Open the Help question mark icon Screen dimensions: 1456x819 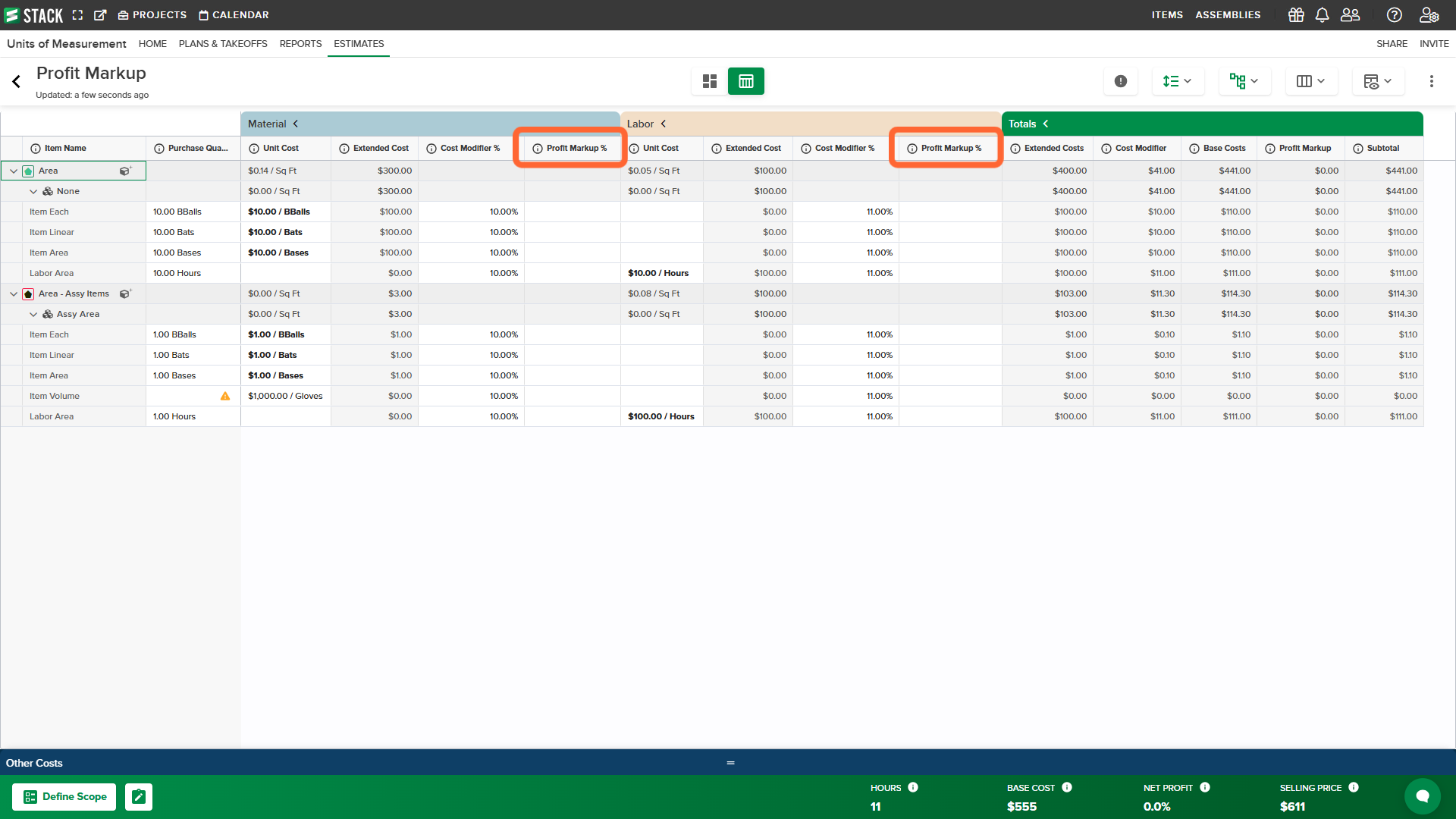pyautogui.click(x=1394, y=14)
